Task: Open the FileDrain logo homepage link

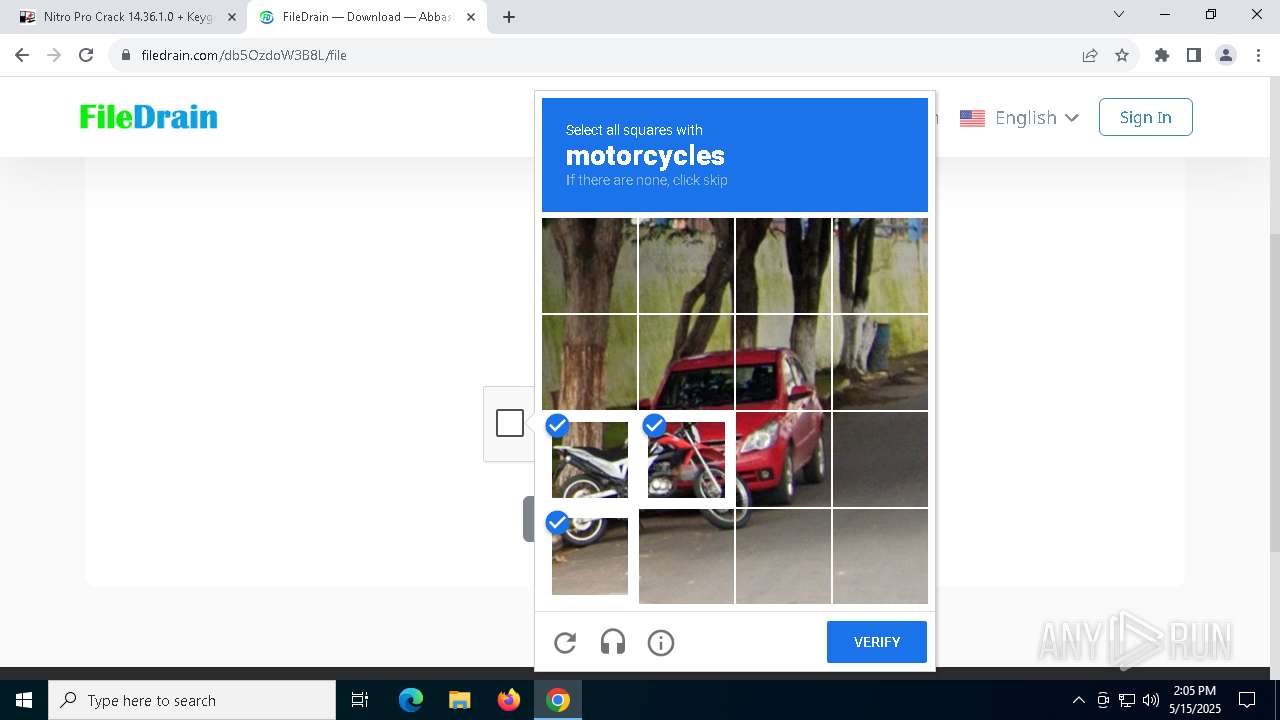Action: [149, 117]
